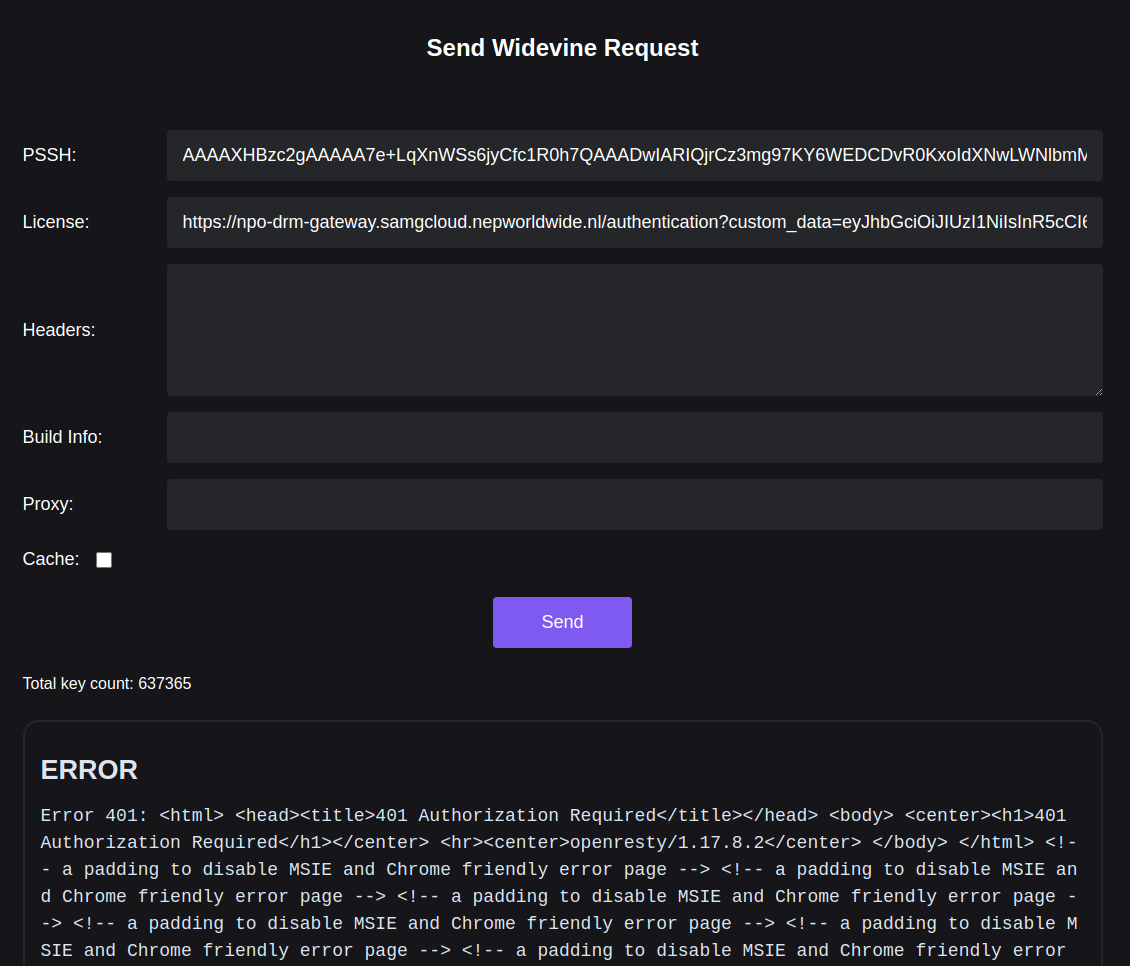This screenshot has width=1130, height=966.
Task: Click the 'Build Info:' label
Action: click(x=62, y=437)
